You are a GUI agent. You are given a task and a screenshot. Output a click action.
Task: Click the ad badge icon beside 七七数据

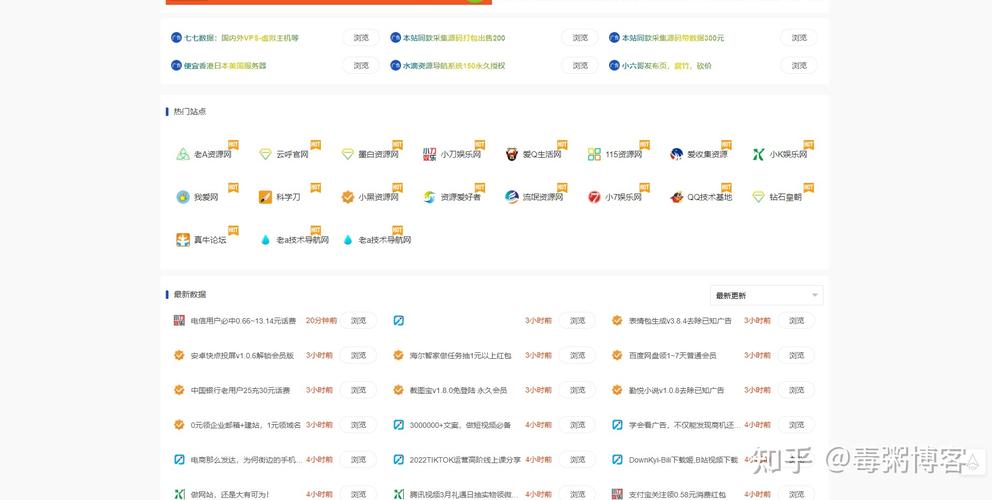(x=176, y=37)
